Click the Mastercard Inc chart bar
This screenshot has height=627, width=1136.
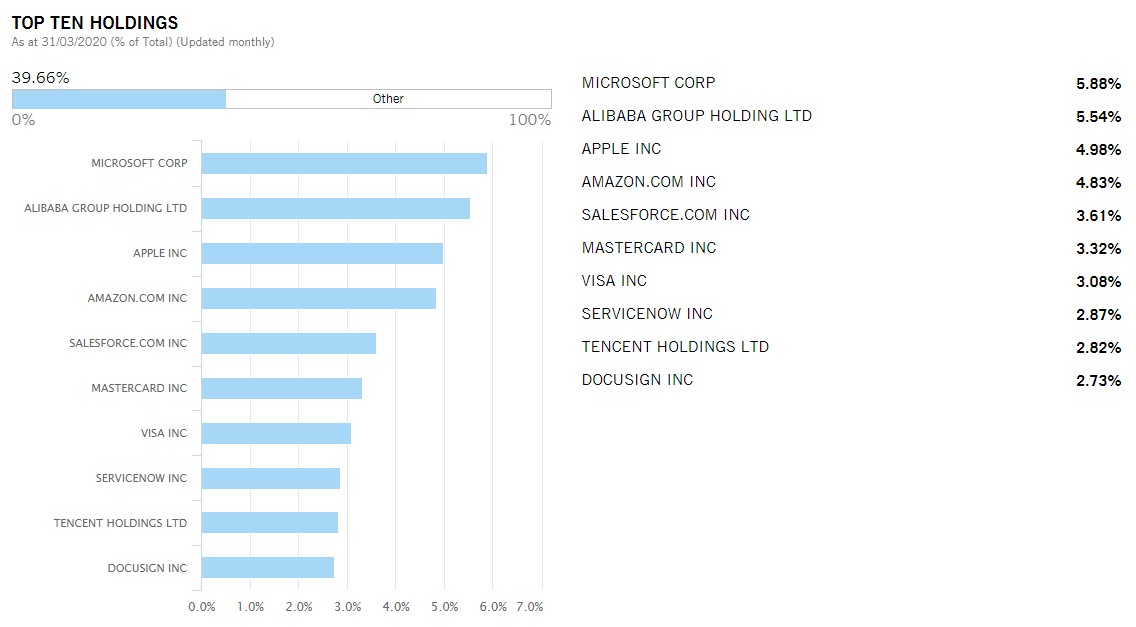click(x=282, y=388)
